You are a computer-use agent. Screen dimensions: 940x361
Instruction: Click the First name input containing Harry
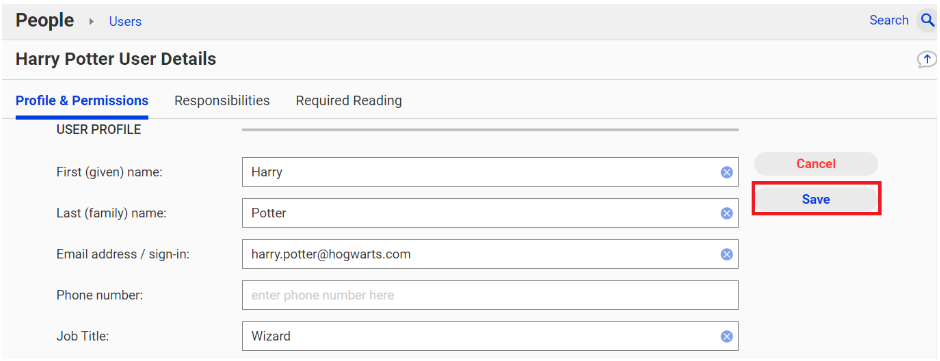tap(490, 172)
